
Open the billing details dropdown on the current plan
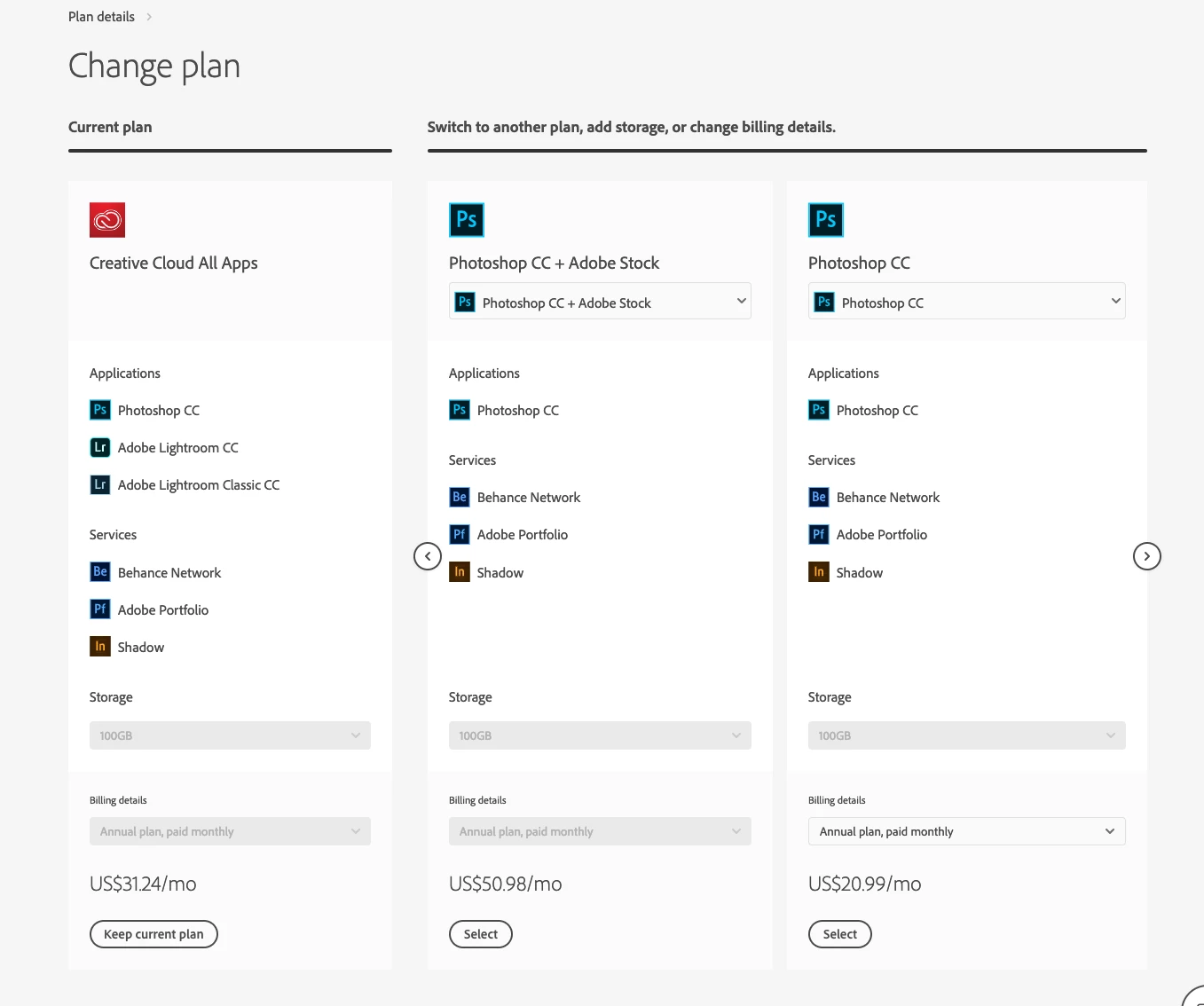click(230, 831)
